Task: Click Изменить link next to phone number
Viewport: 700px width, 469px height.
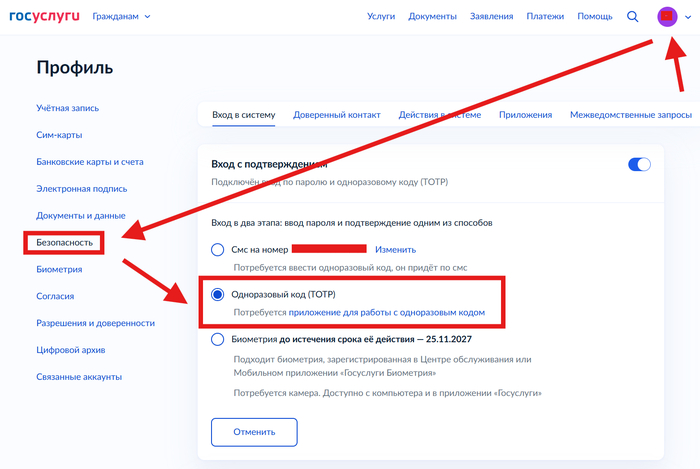Action: [x=395, y=249]
